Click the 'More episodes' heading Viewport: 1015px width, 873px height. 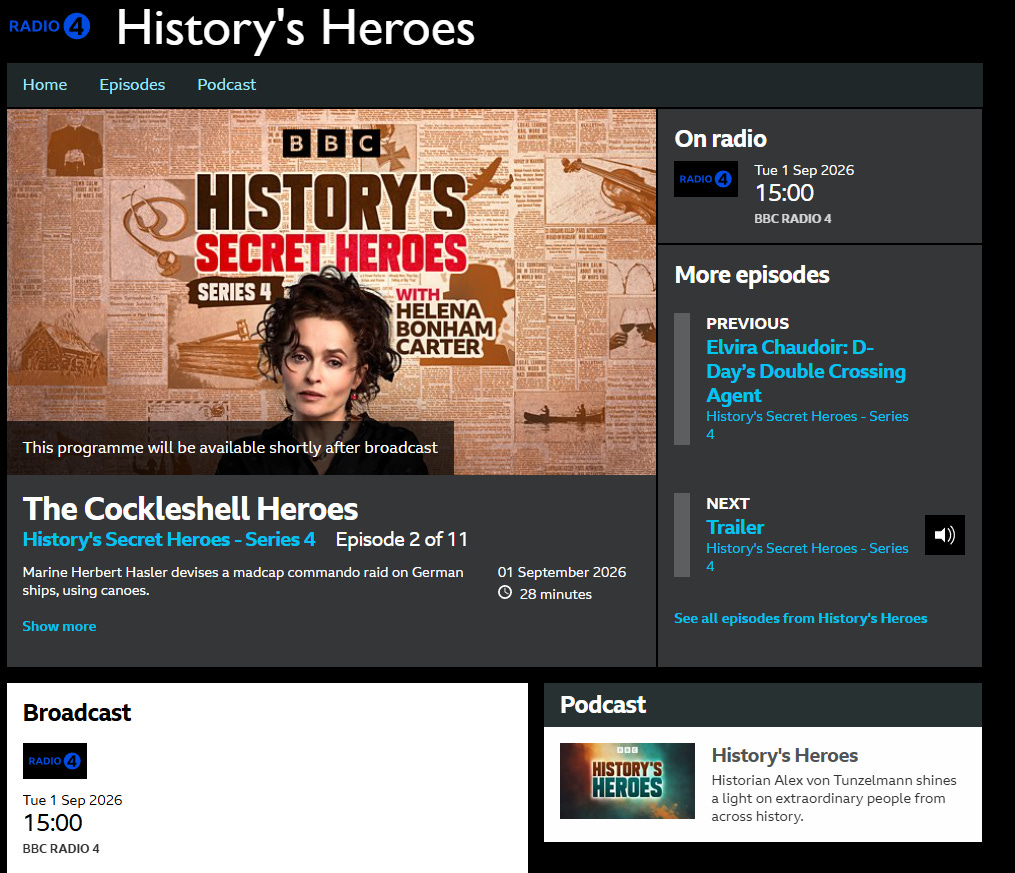click(x=752, y=275)
